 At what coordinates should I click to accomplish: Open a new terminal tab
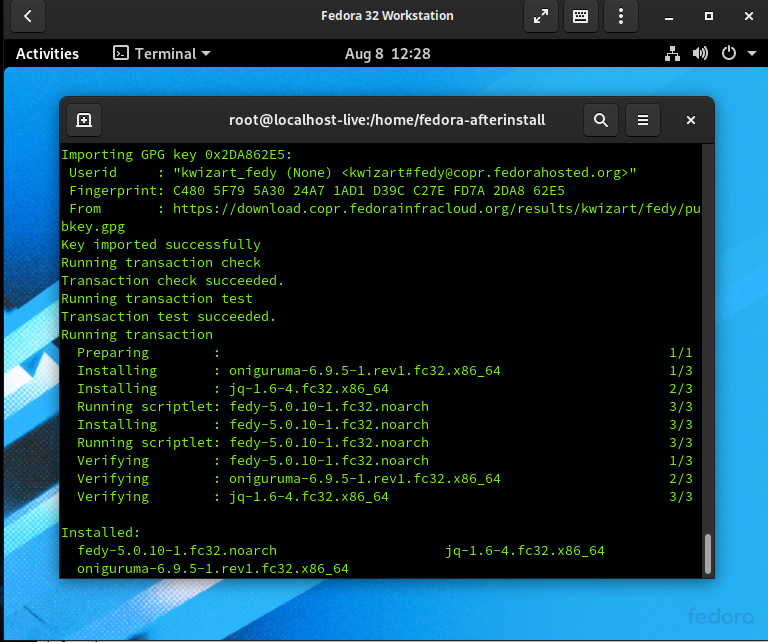point(84,120)
